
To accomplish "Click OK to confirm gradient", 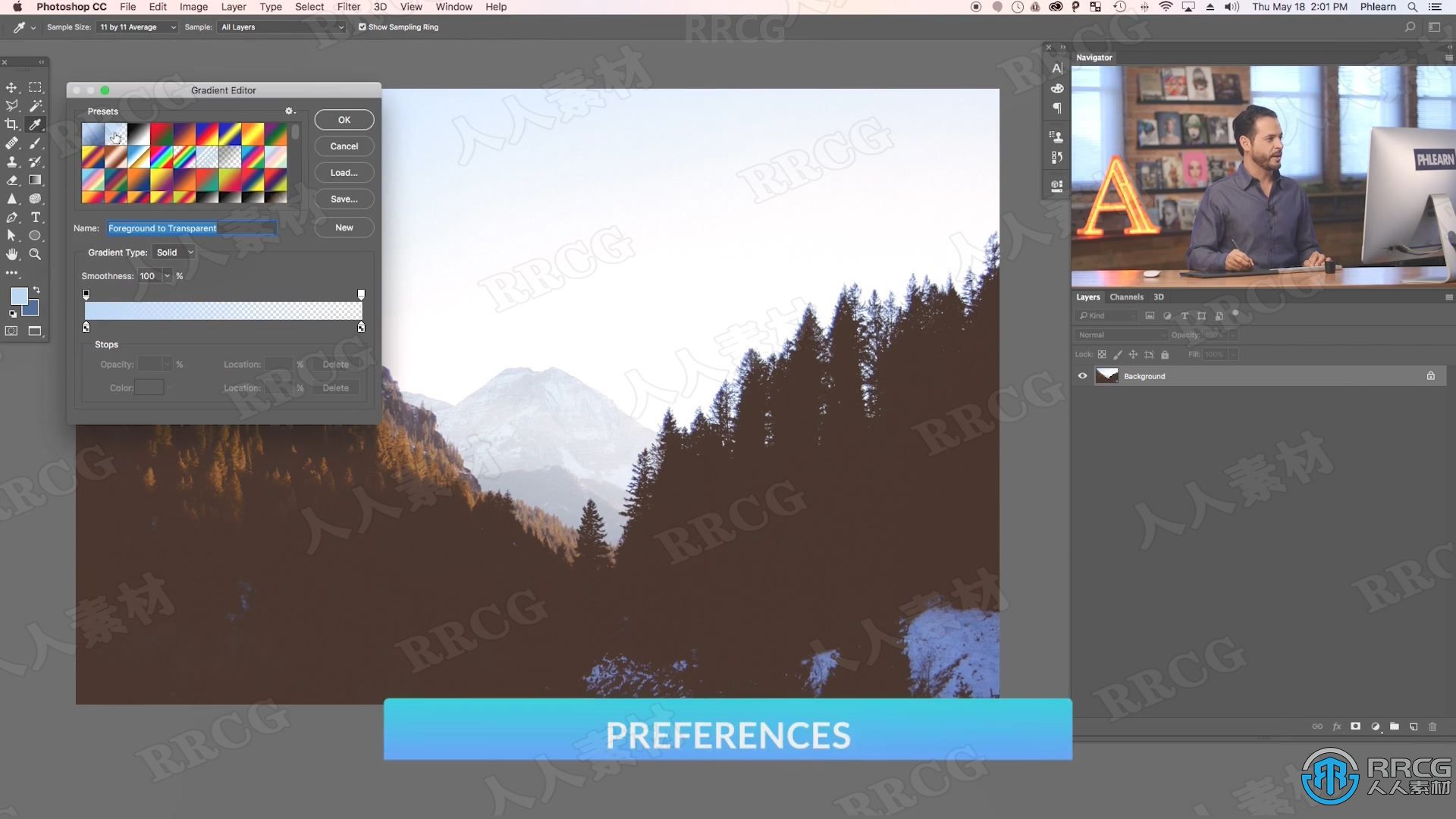I will (343, 119).
